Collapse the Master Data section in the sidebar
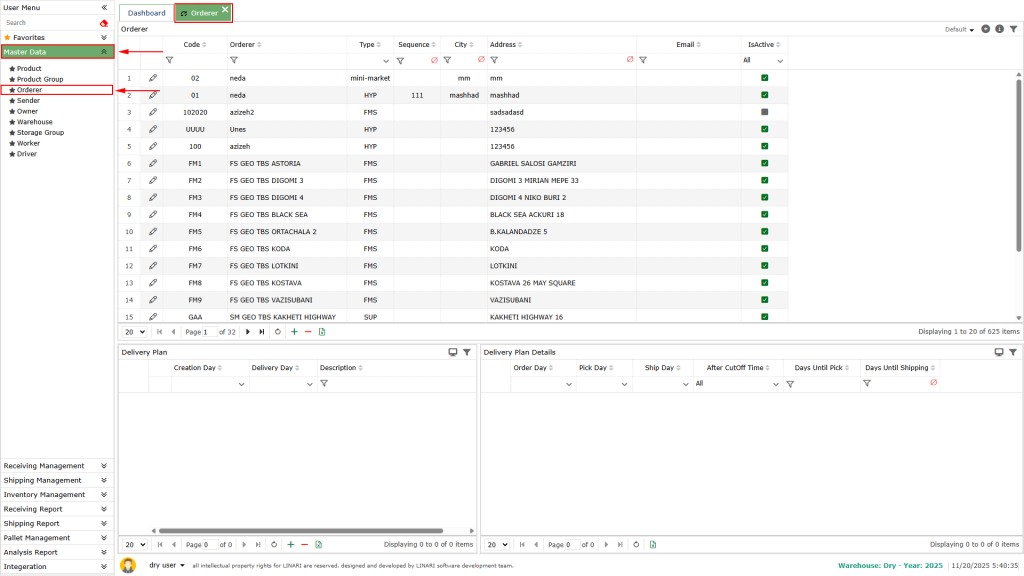The image size is (1024, 576). pyautogui.click(x=103, y=51)
